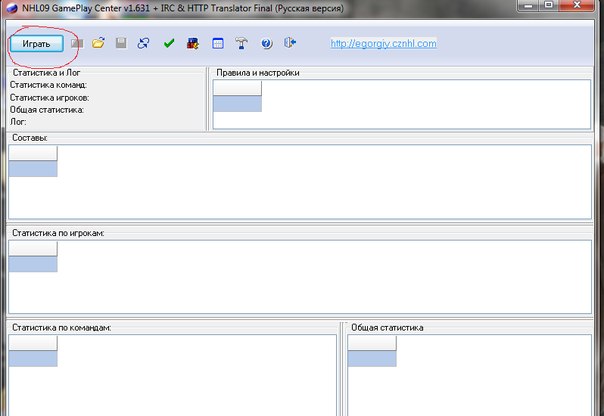The height and width of the screenshot is (416, 604).
Task: Click the red and blue blocks icon
Action: pyautogui.click(x=193, y=43)
